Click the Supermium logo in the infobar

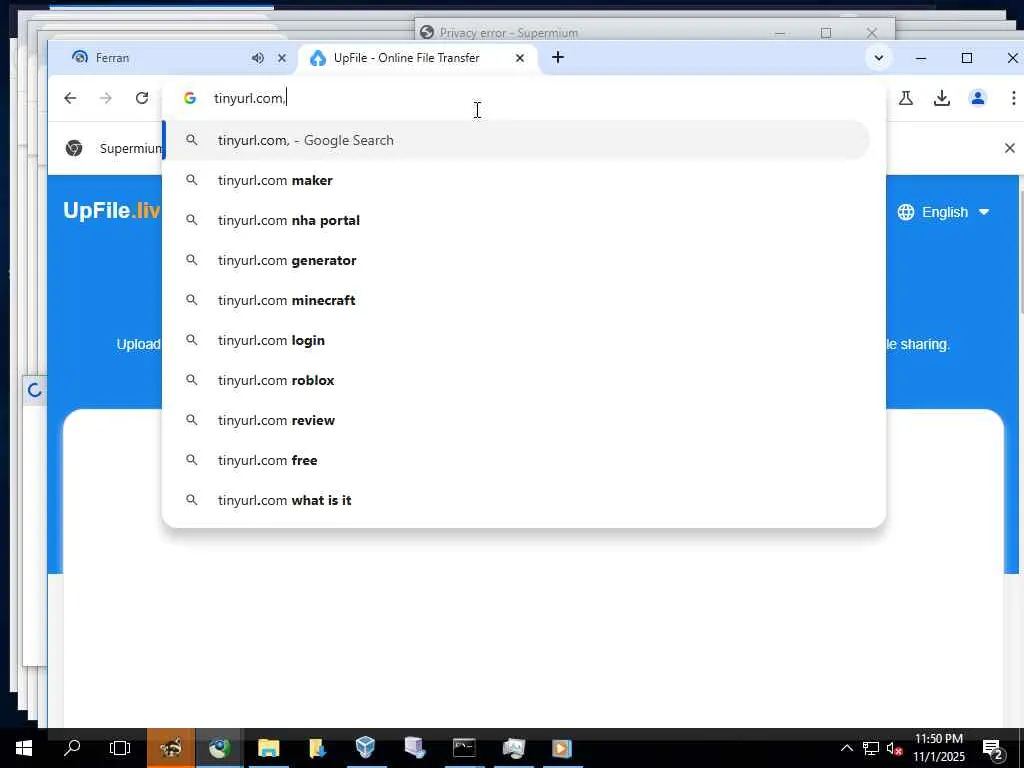[x=74, y=148]
